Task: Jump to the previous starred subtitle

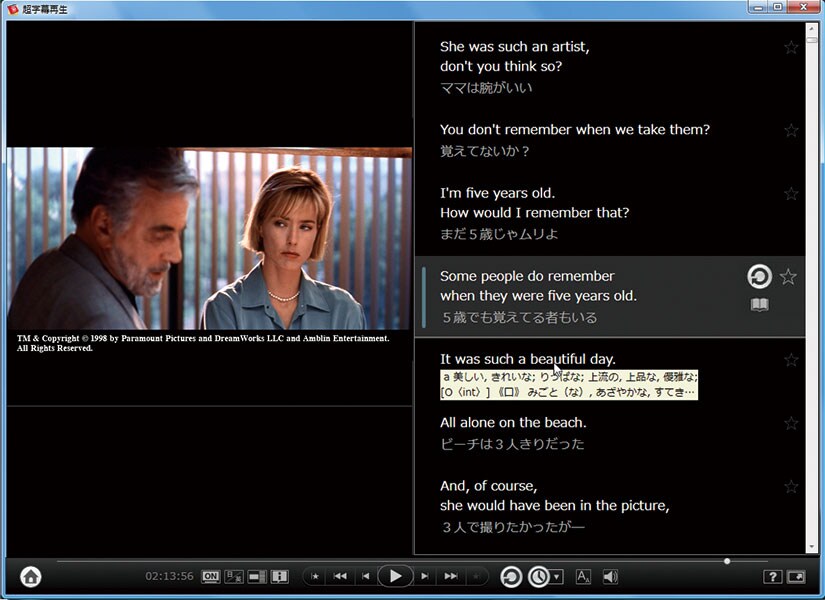Action: [315, 577]
